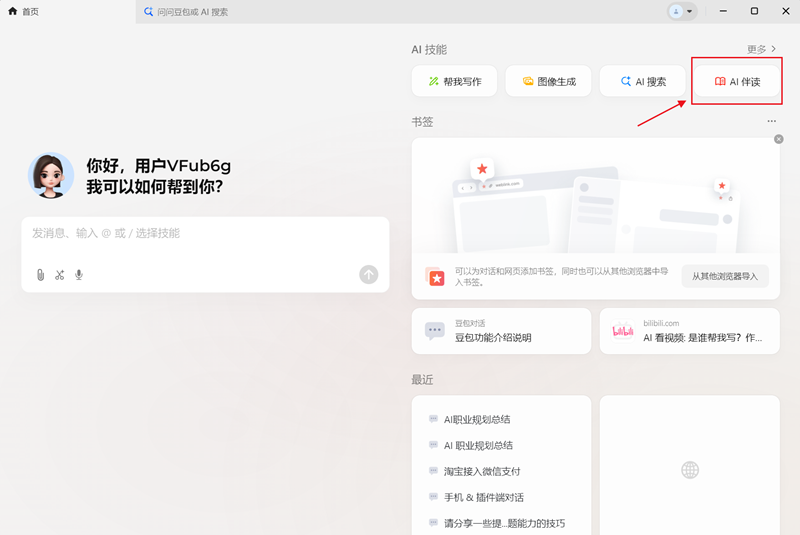This screenshot has height=535, width=800.
Task: Open the 图像生成 skill
Action: (548, 81)
